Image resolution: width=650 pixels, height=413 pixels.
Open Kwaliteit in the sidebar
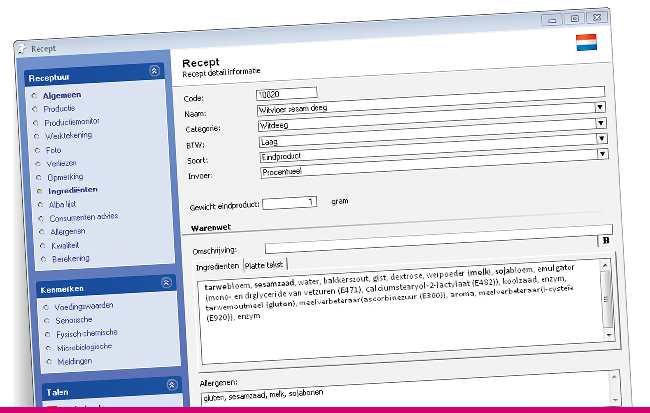coord(65,245)
